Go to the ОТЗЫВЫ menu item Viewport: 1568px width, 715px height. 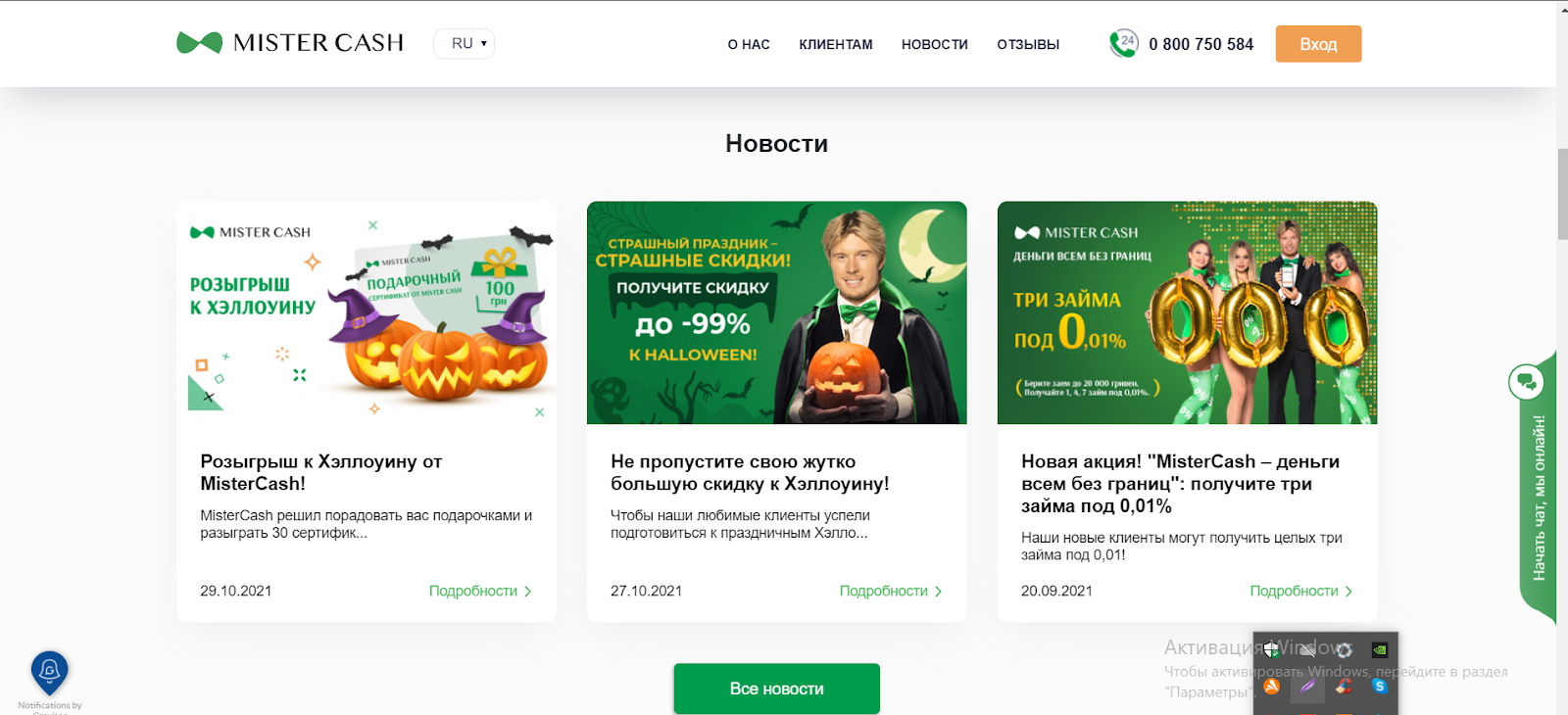click(x=1028, y=44)
